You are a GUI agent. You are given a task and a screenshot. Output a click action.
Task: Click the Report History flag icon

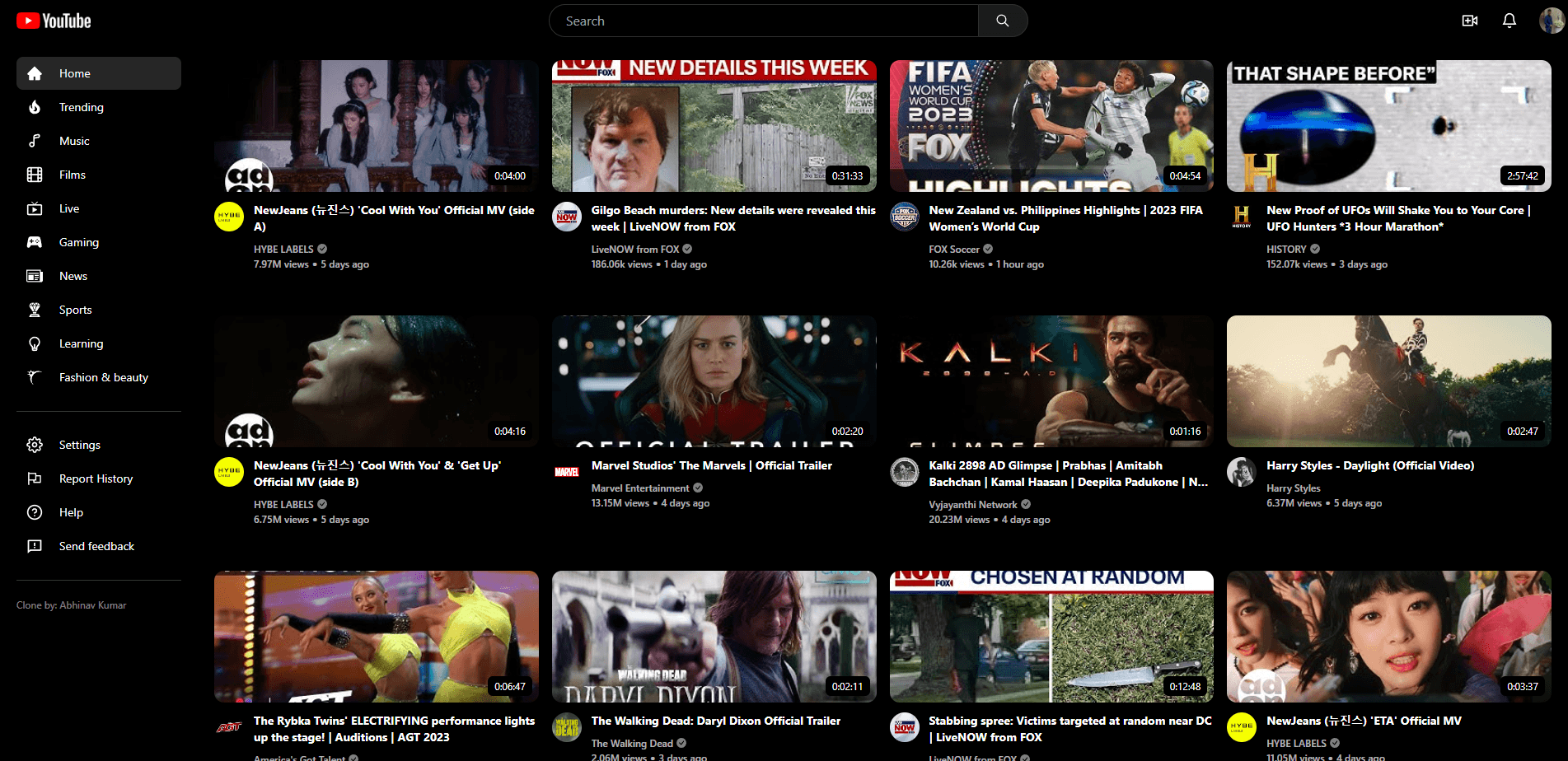pyautogui.click(x=35, y=479)
